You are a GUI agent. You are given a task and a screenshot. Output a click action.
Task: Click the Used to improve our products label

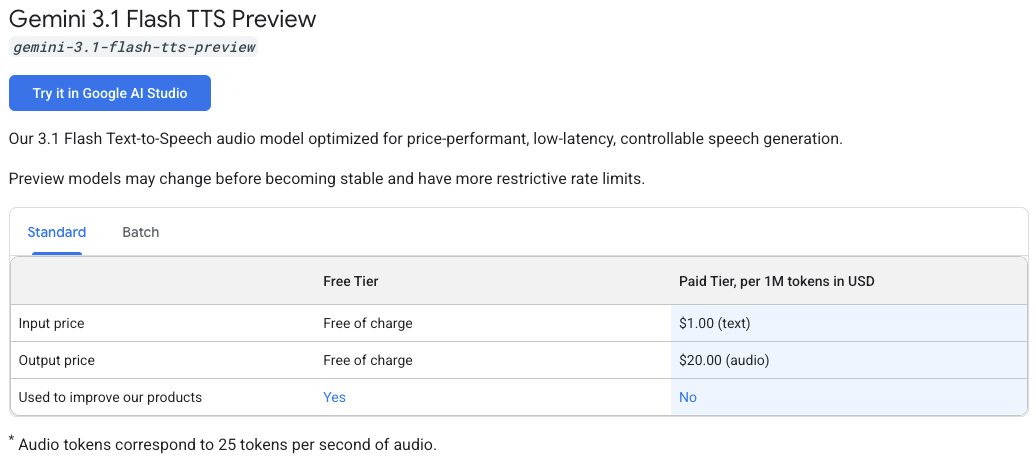[110, 398]
